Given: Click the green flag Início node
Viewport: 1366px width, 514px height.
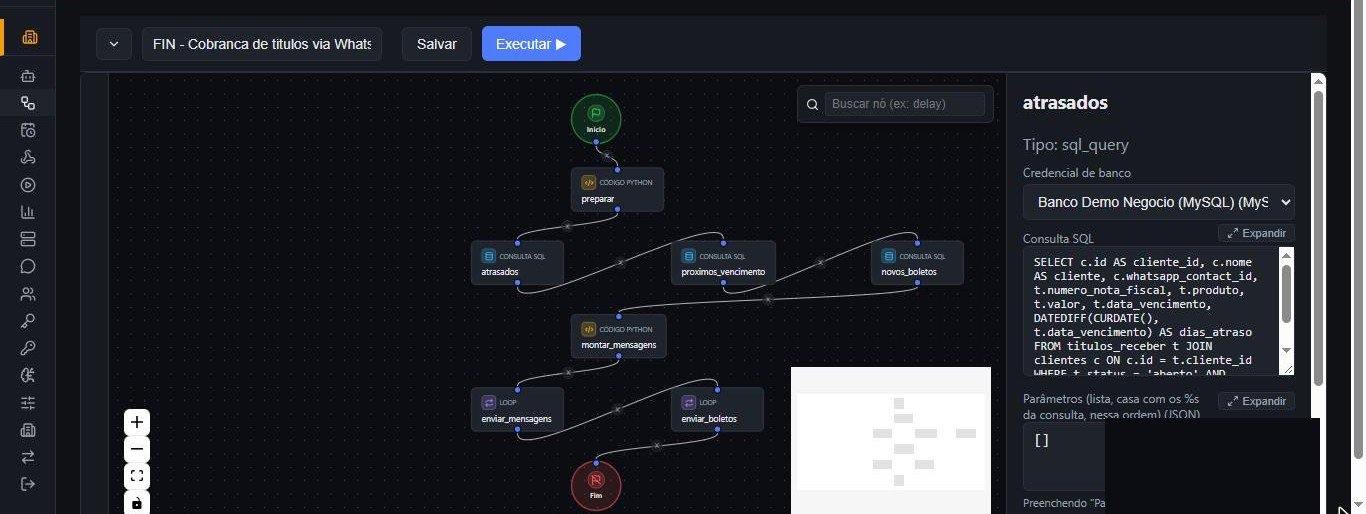Looking at the screenshot, I should click(596, 118).
